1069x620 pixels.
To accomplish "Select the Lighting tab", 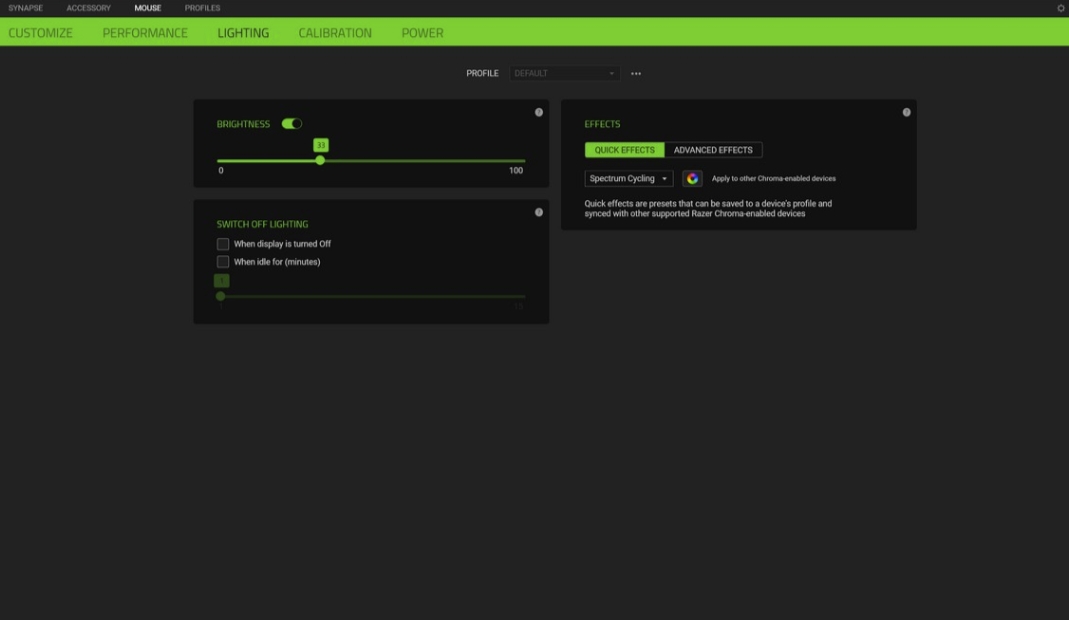I will coord(243,33).
